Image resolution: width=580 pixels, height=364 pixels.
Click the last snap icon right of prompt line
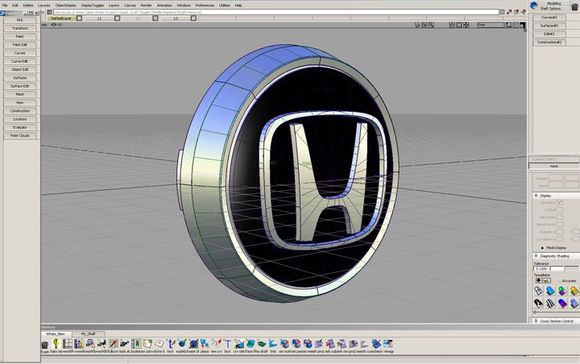[523, 12]
